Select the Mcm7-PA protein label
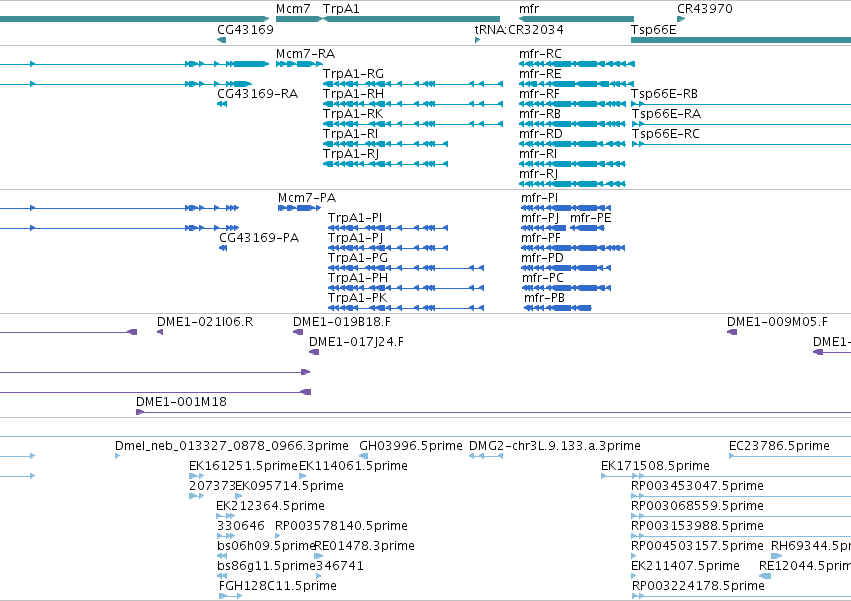 tap(307, 198)
